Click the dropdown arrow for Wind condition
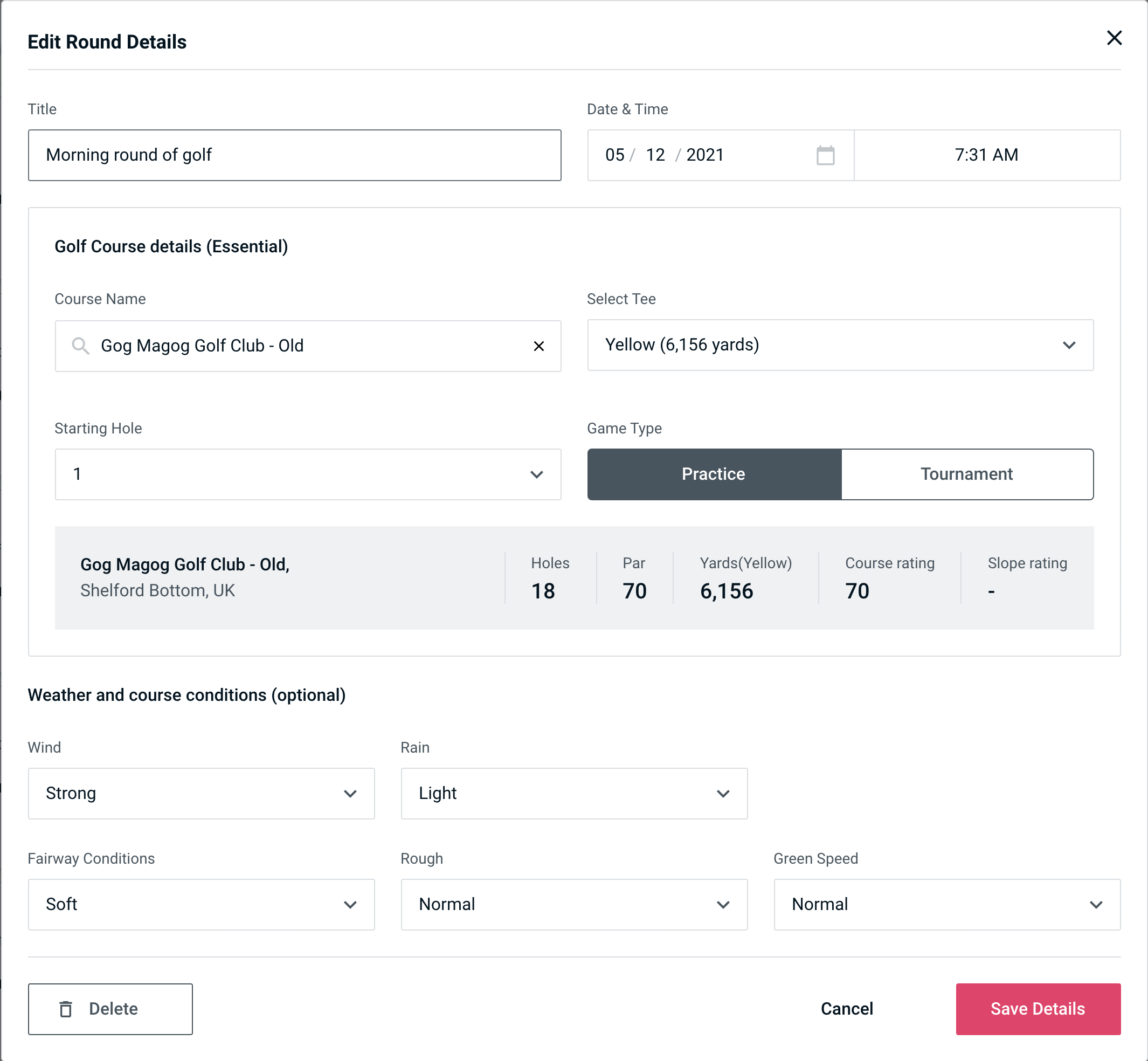The width and height of the screenshot is (1148, 1061). 352,793
